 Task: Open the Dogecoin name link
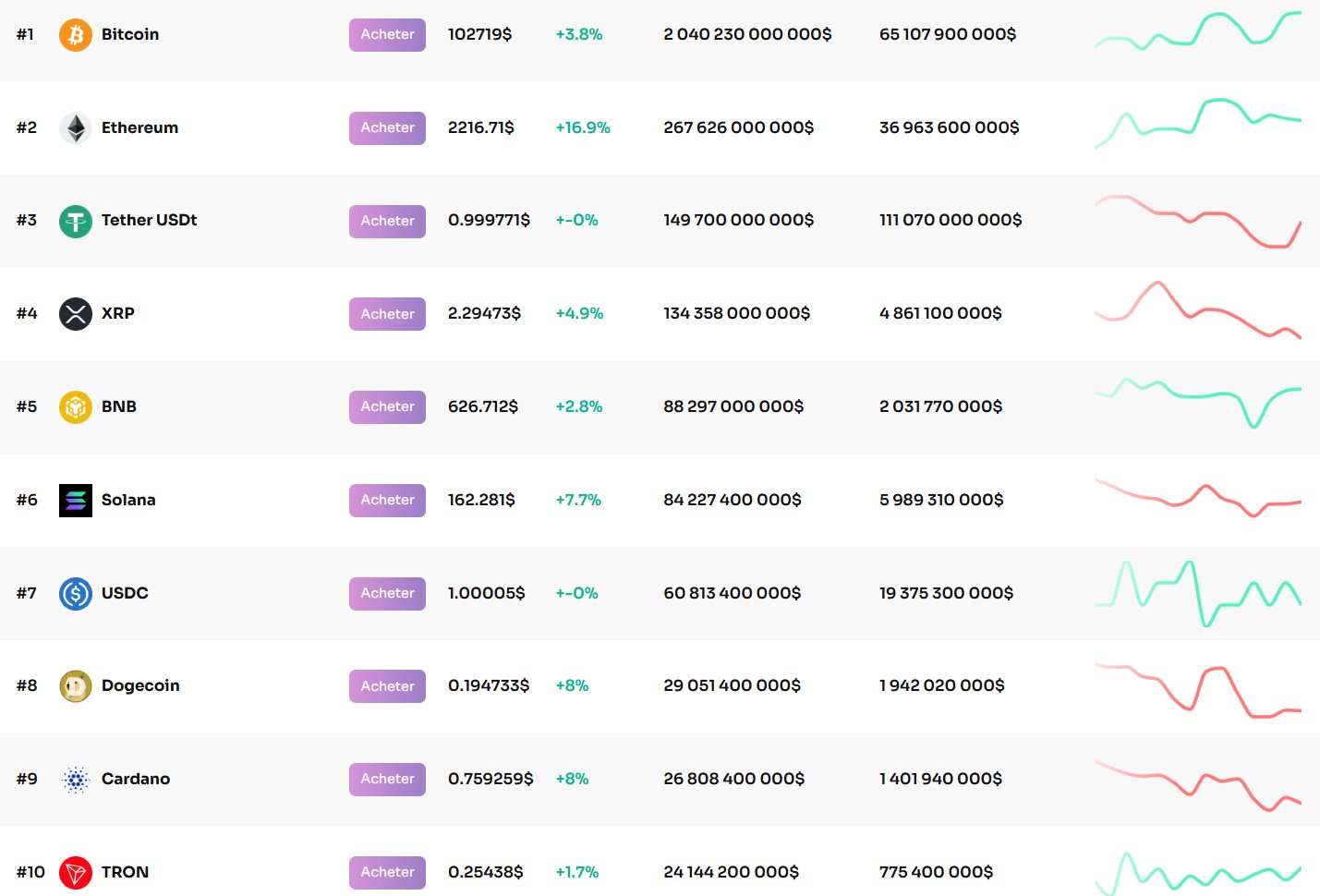pyautogui.click(x=140, y=685)
